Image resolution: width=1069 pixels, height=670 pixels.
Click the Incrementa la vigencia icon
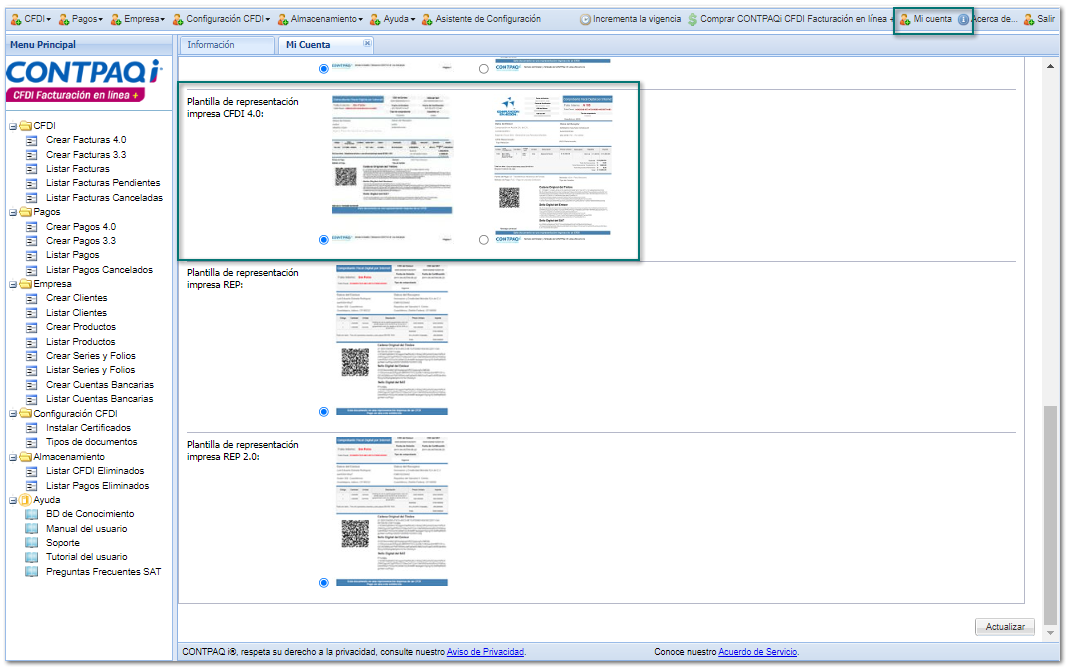[x=585, y=20]
